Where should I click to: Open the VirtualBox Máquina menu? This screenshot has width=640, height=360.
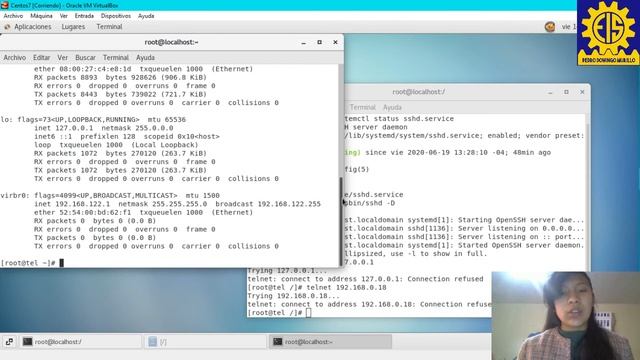(x=41, y=16)
